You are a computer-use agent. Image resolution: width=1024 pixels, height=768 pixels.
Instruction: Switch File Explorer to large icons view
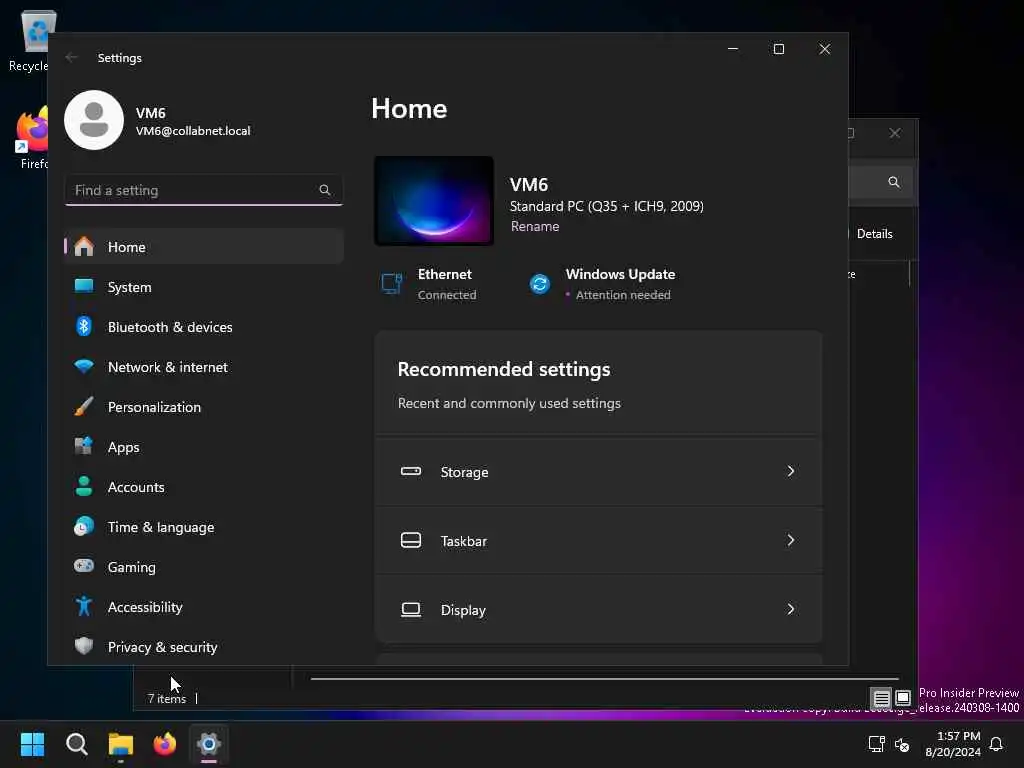(x=903, y=698)
